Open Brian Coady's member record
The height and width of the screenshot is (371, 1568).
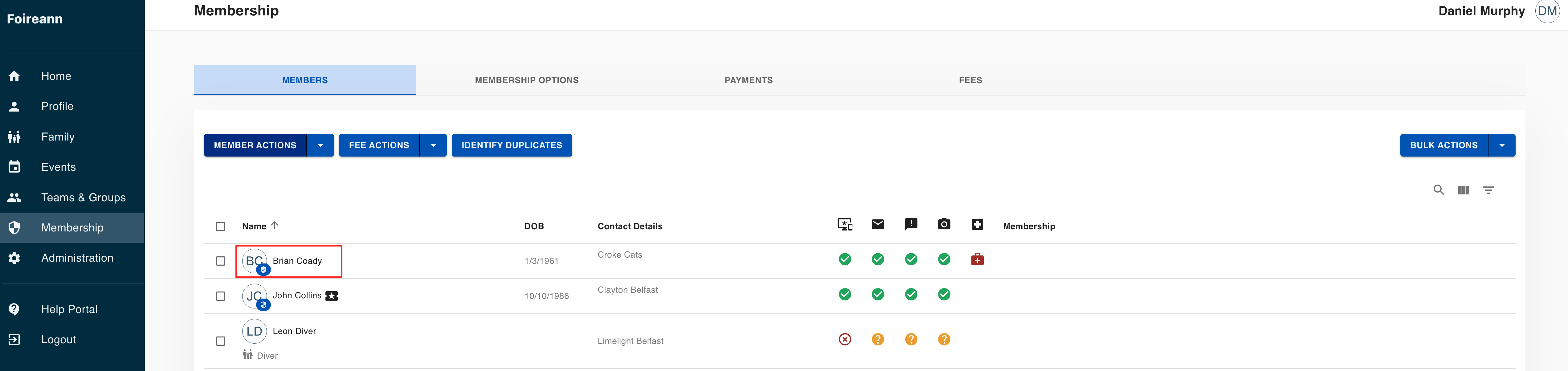(297, 261)
